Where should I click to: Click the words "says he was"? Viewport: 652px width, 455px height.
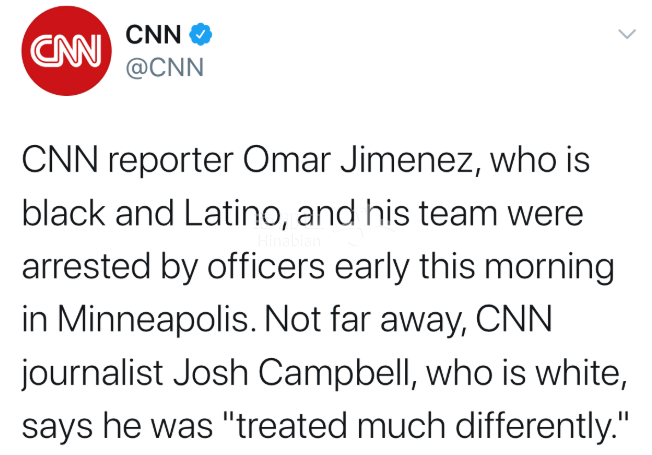(x=117, y=426)
